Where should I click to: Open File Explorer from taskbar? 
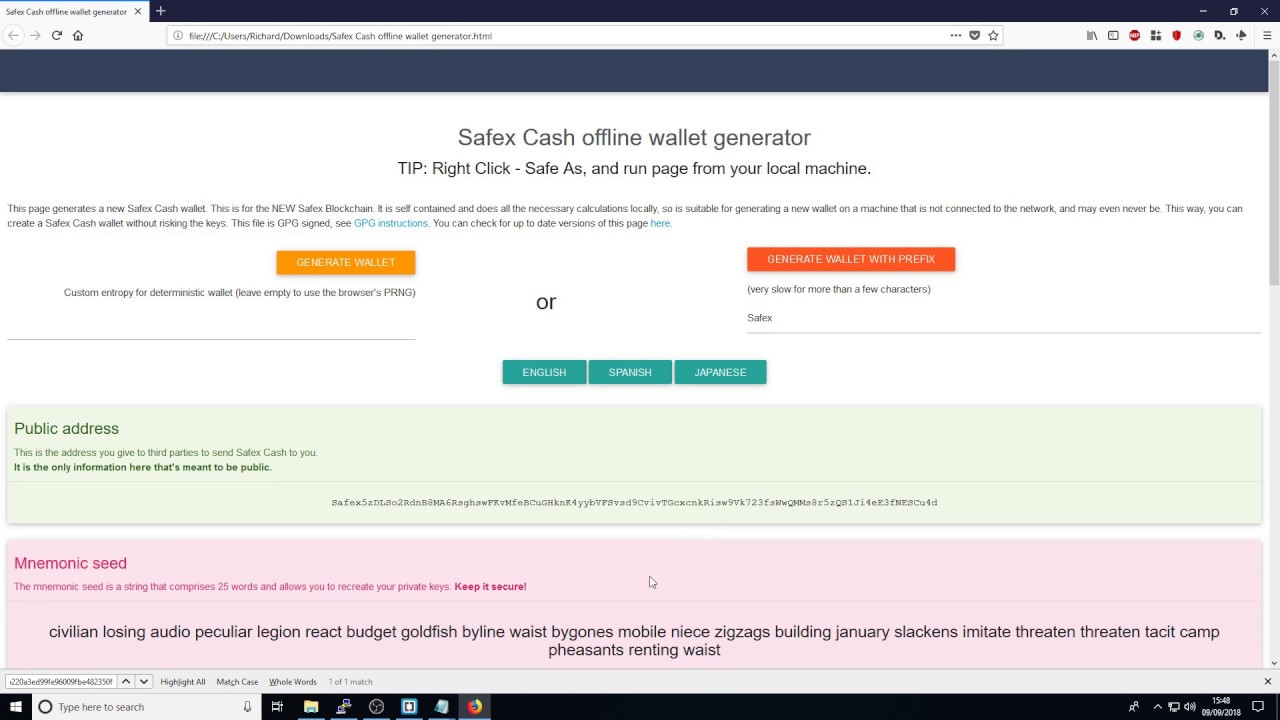pos(311,707)
